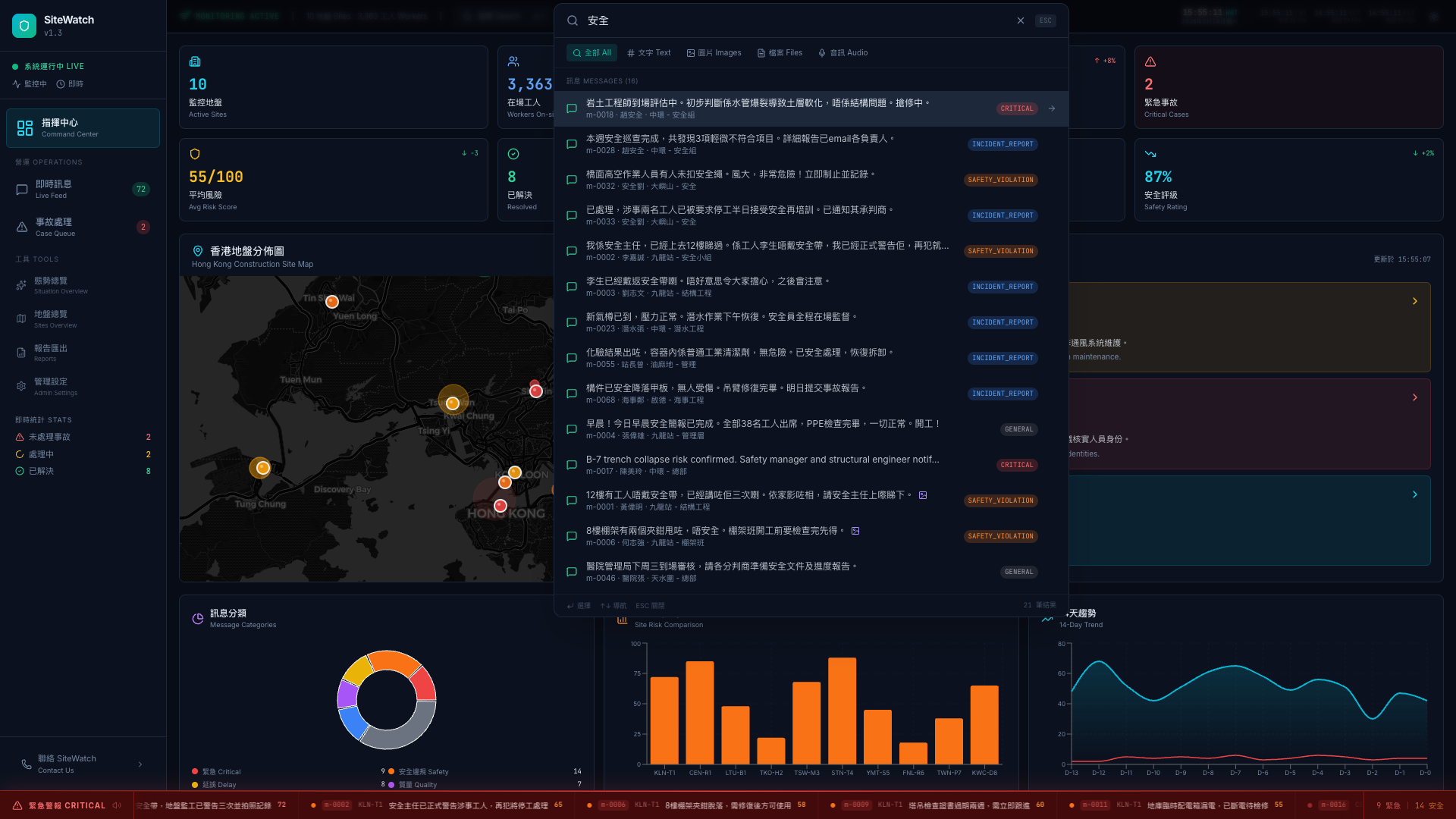
Task: Expand the blue alert card chevron
Action: coord(1414,494)
